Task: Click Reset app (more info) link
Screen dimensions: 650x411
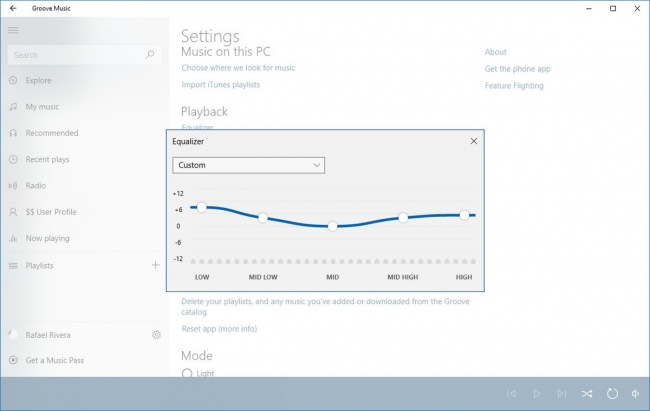Action: coord(219,328)
